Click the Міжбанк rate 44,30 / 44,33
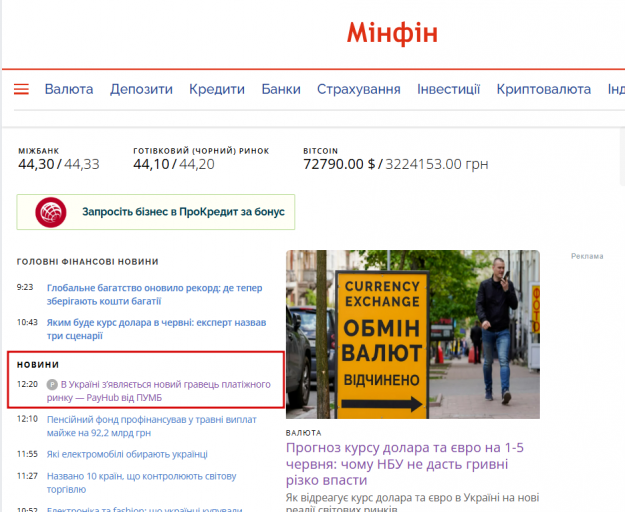 point(59,164)
